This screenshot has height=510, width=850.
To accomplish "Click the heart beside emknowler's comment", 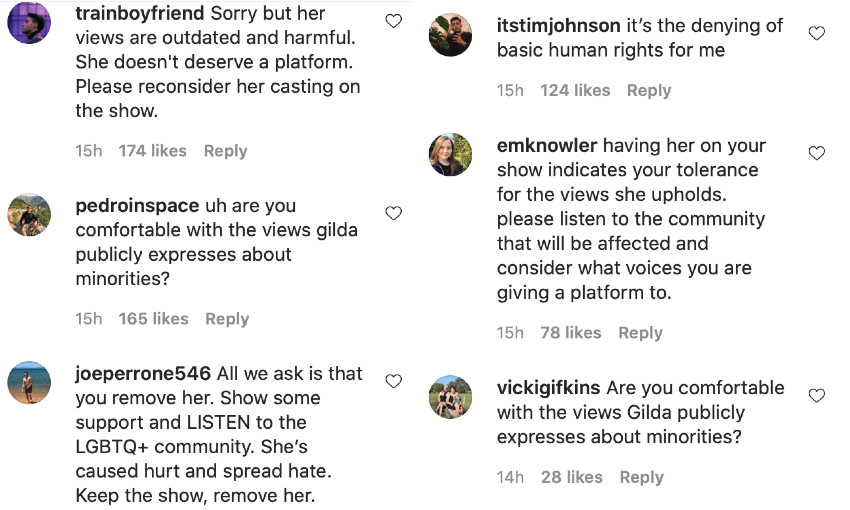I will (816, 153).
